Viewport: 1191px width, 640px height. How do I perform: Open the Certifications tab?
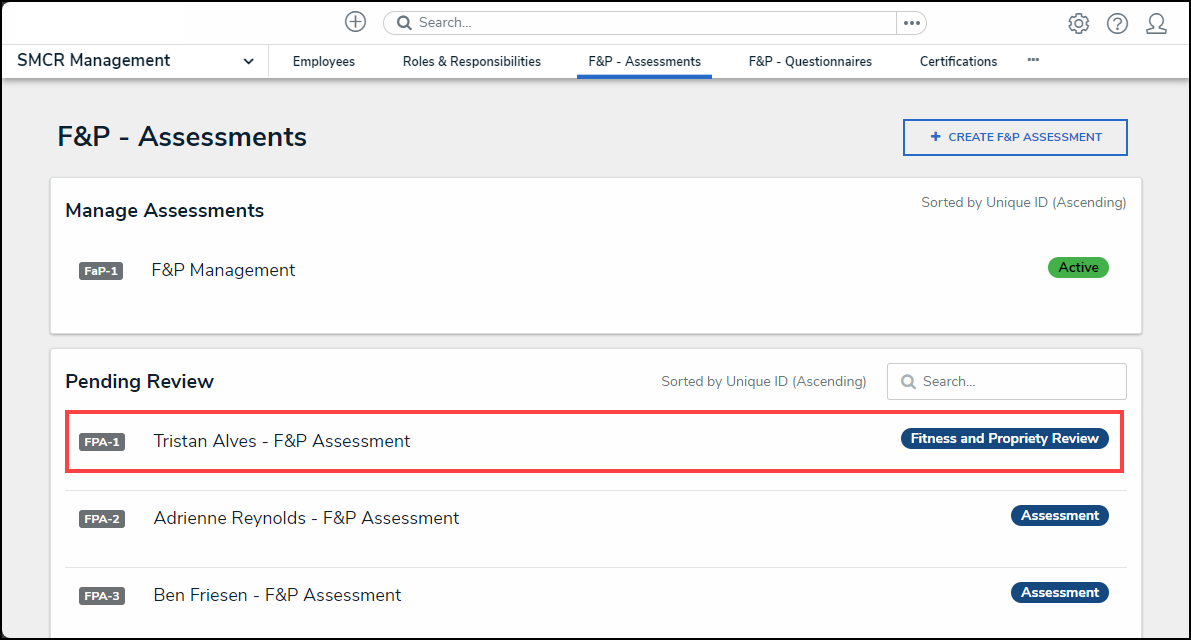point(958,61)
